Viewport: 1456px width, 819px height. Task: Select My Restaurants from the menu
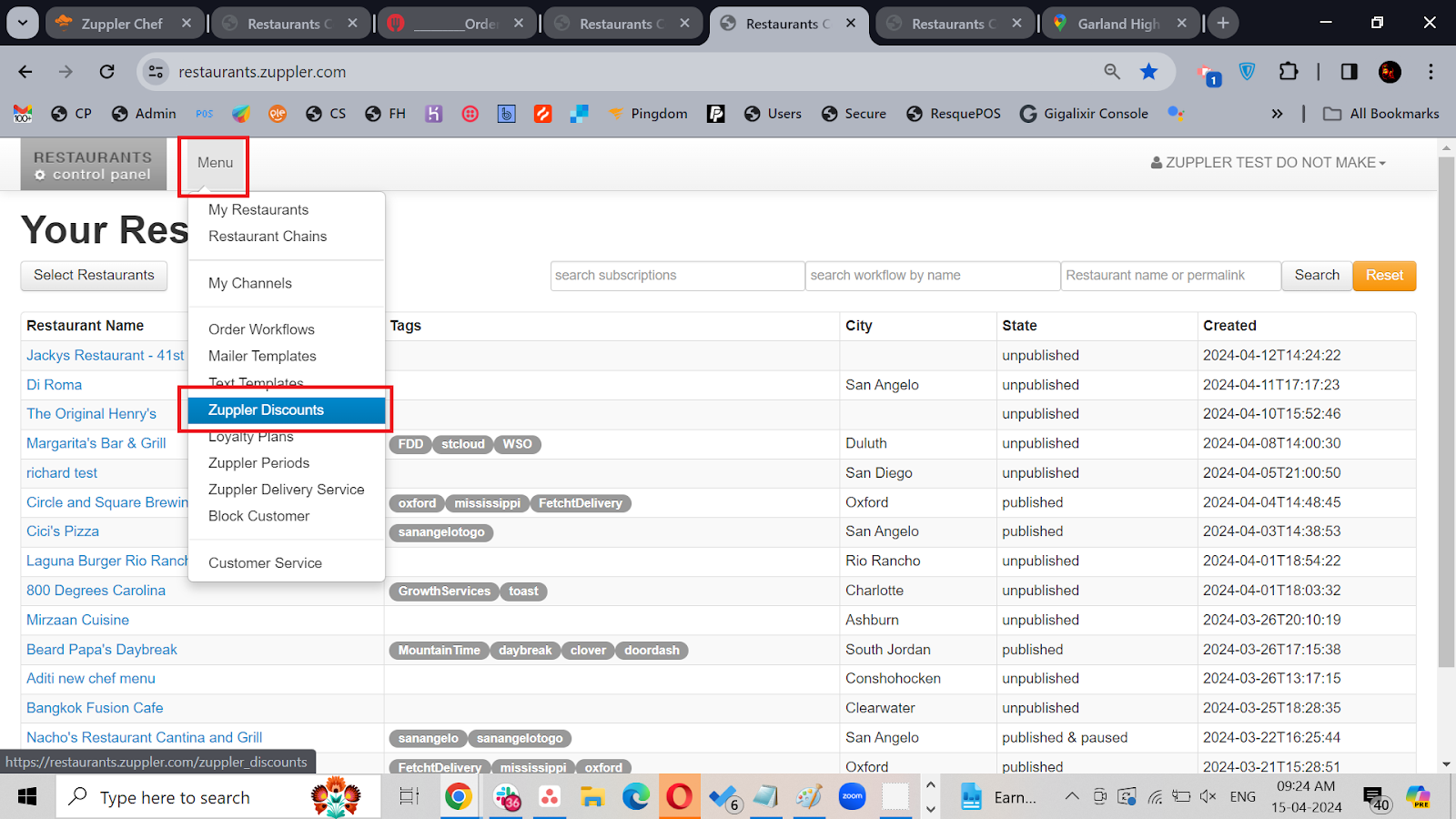[258, 210]
